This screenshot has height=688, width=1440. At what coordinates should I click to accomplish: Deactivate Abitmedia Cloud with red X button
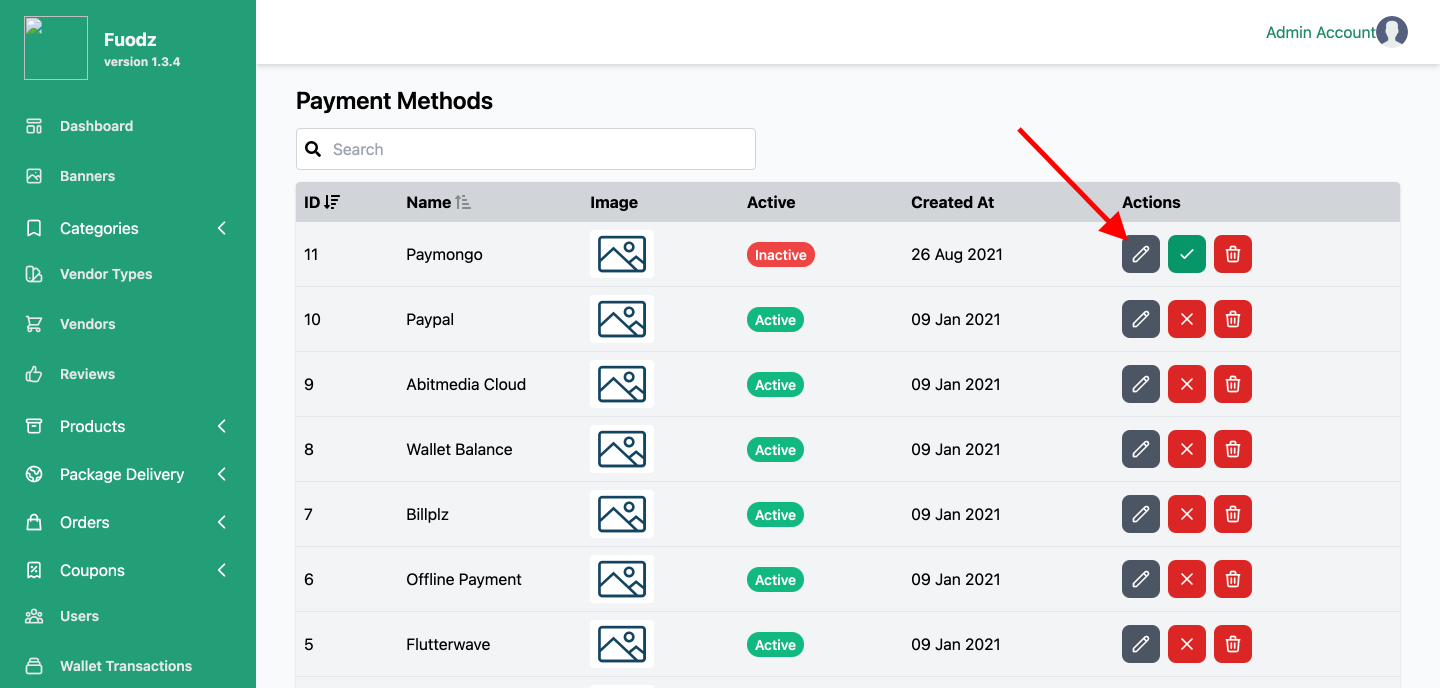(1186, 385)
